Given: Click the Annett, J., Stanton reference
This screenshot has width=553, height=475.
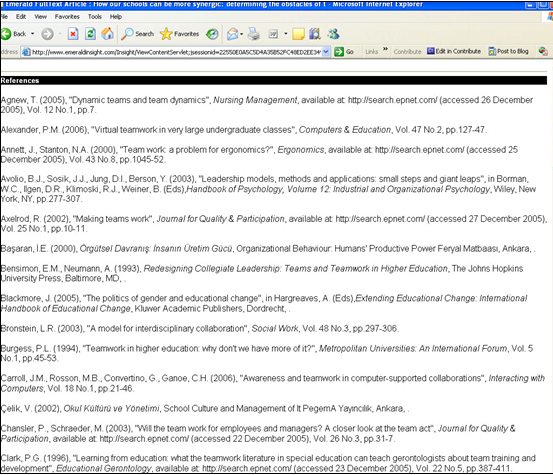Looking at the screenshot, I should click(x=260, y=154).
